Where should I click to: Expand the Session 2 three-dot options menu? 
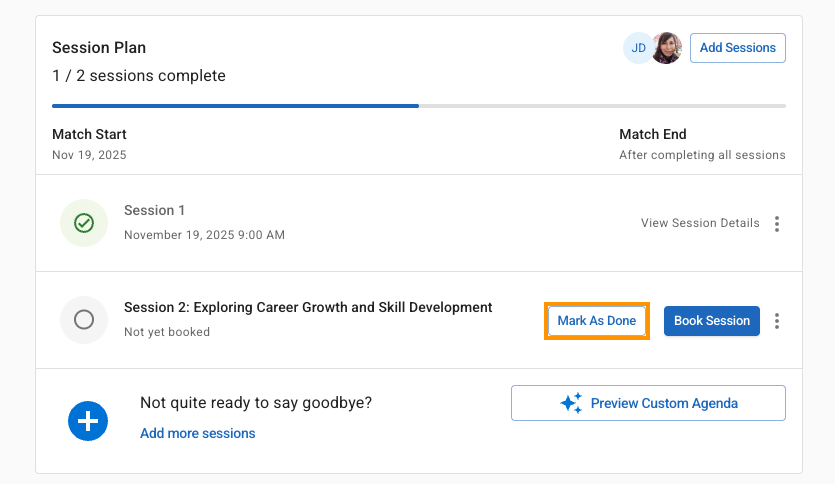[x=777, y=321]
